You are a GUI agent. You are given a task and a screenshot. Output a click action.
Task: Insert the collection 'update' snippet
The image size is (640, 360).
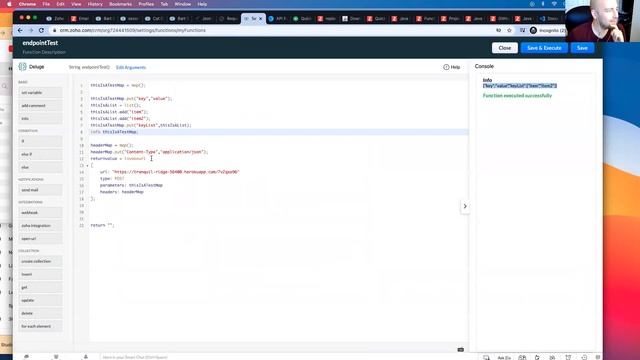(40, 300)
